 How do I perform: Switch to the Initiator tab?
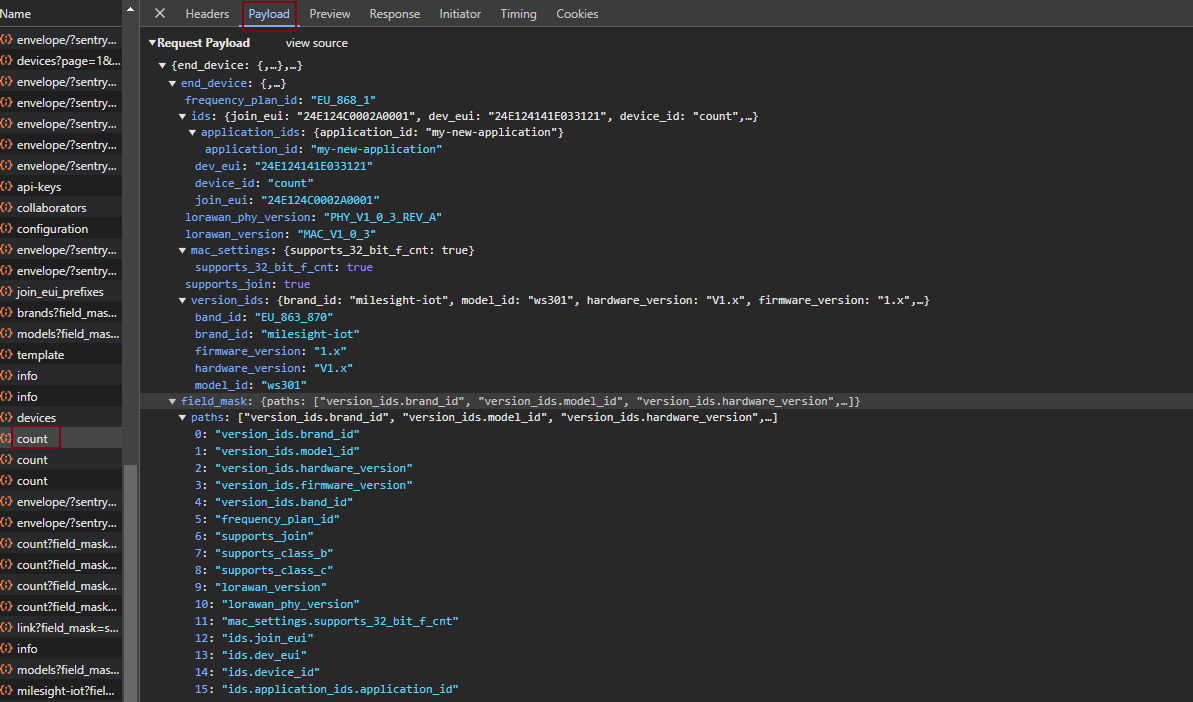[460, 14]
